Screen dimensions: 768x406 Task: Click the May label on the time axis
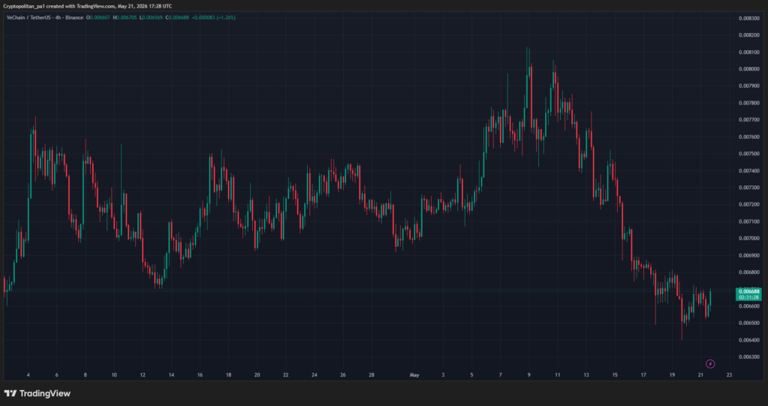coord(414,375)
